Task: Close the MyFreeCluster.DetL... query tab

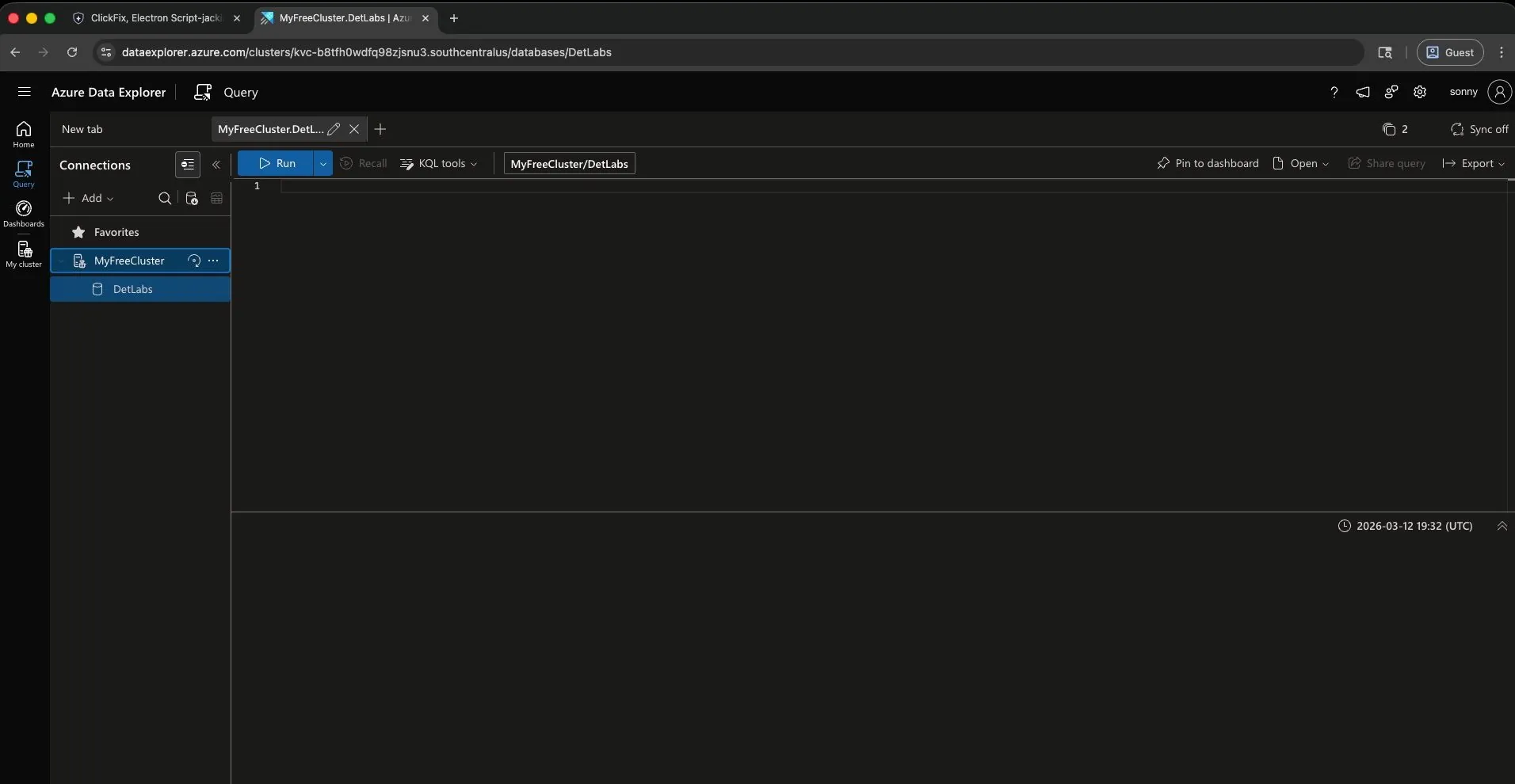Action: coord(354,129)
